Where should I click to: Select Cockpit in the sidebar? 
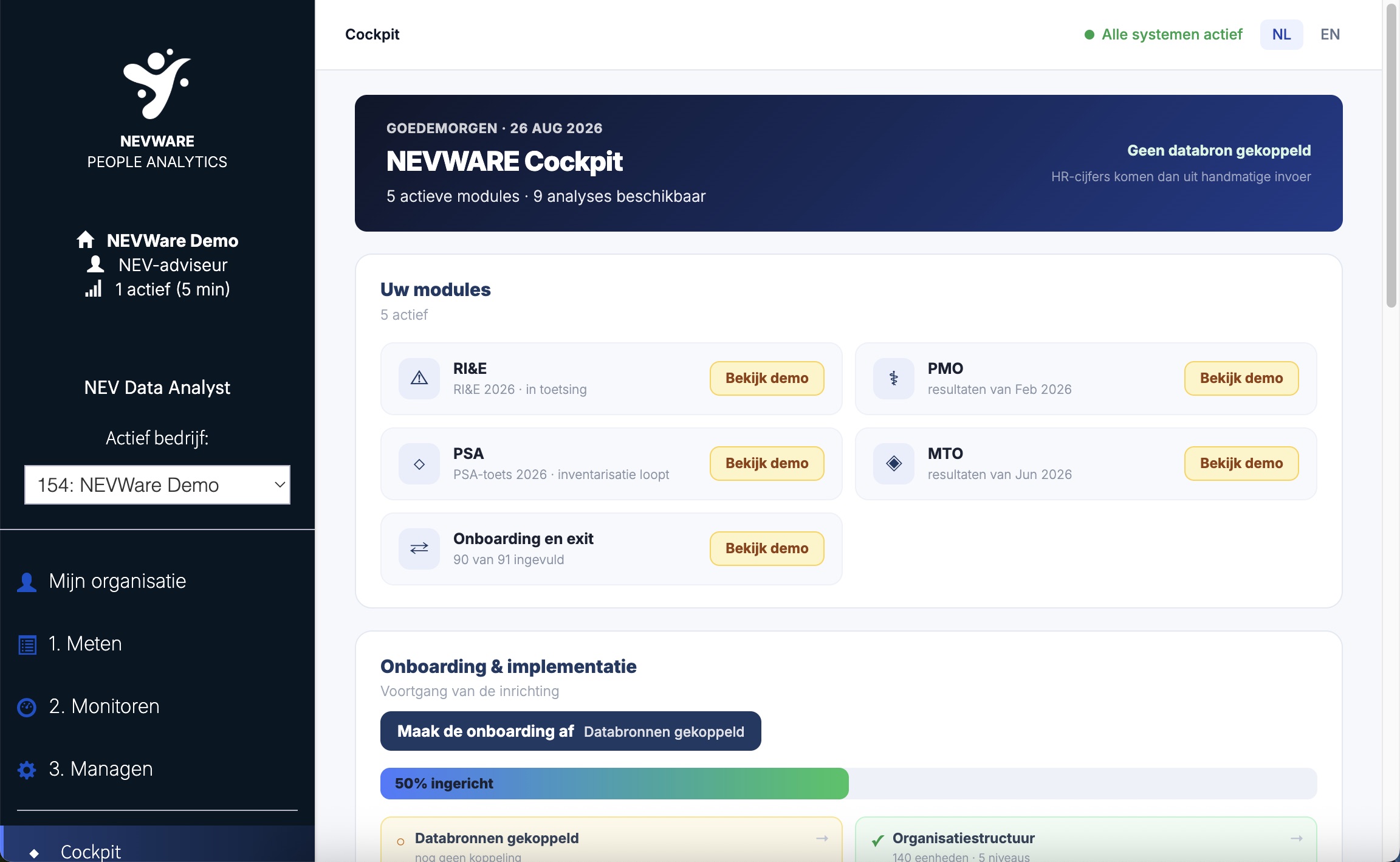point(157,845)
